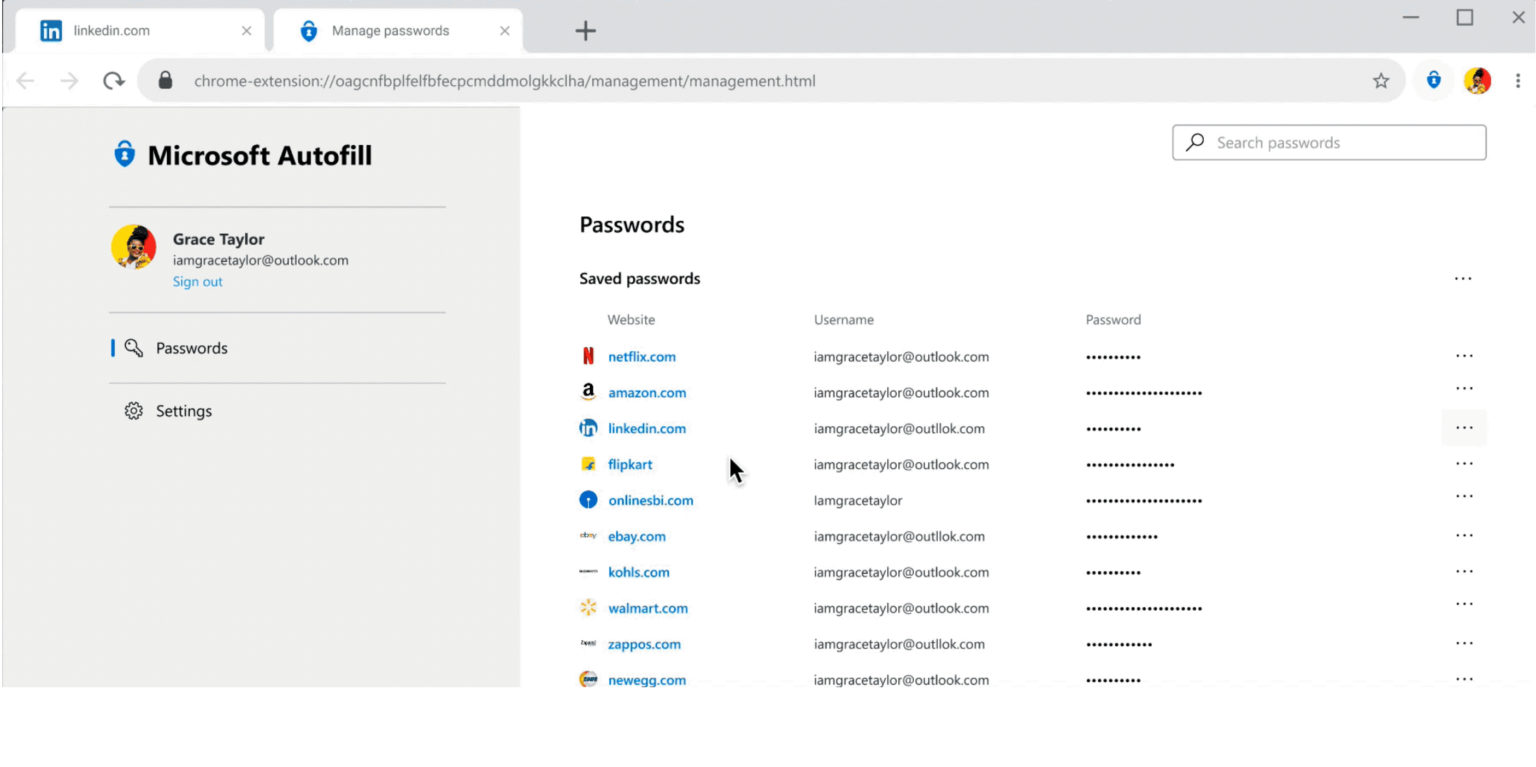The image size is (1536, 767).
Task: Click the Sign out link
Action: click(197, 282)
